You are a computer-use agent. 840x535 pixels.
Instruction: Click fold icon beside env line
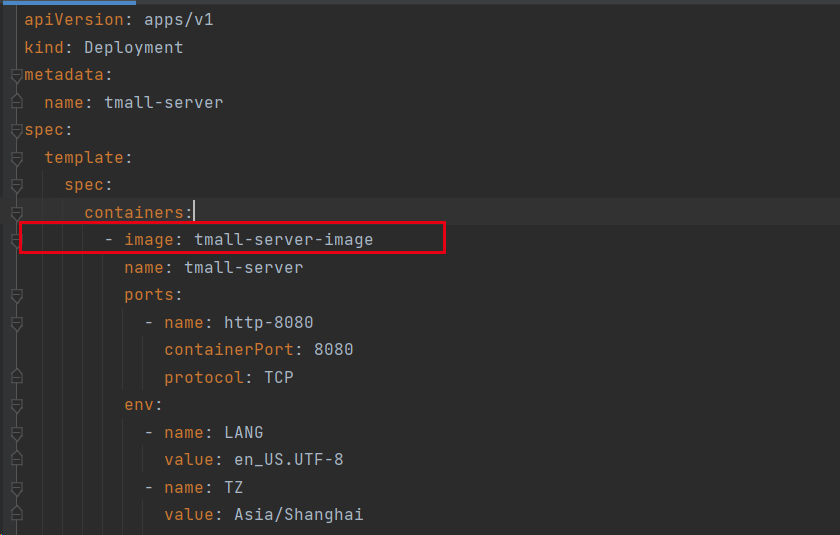[x=16, y=405]
